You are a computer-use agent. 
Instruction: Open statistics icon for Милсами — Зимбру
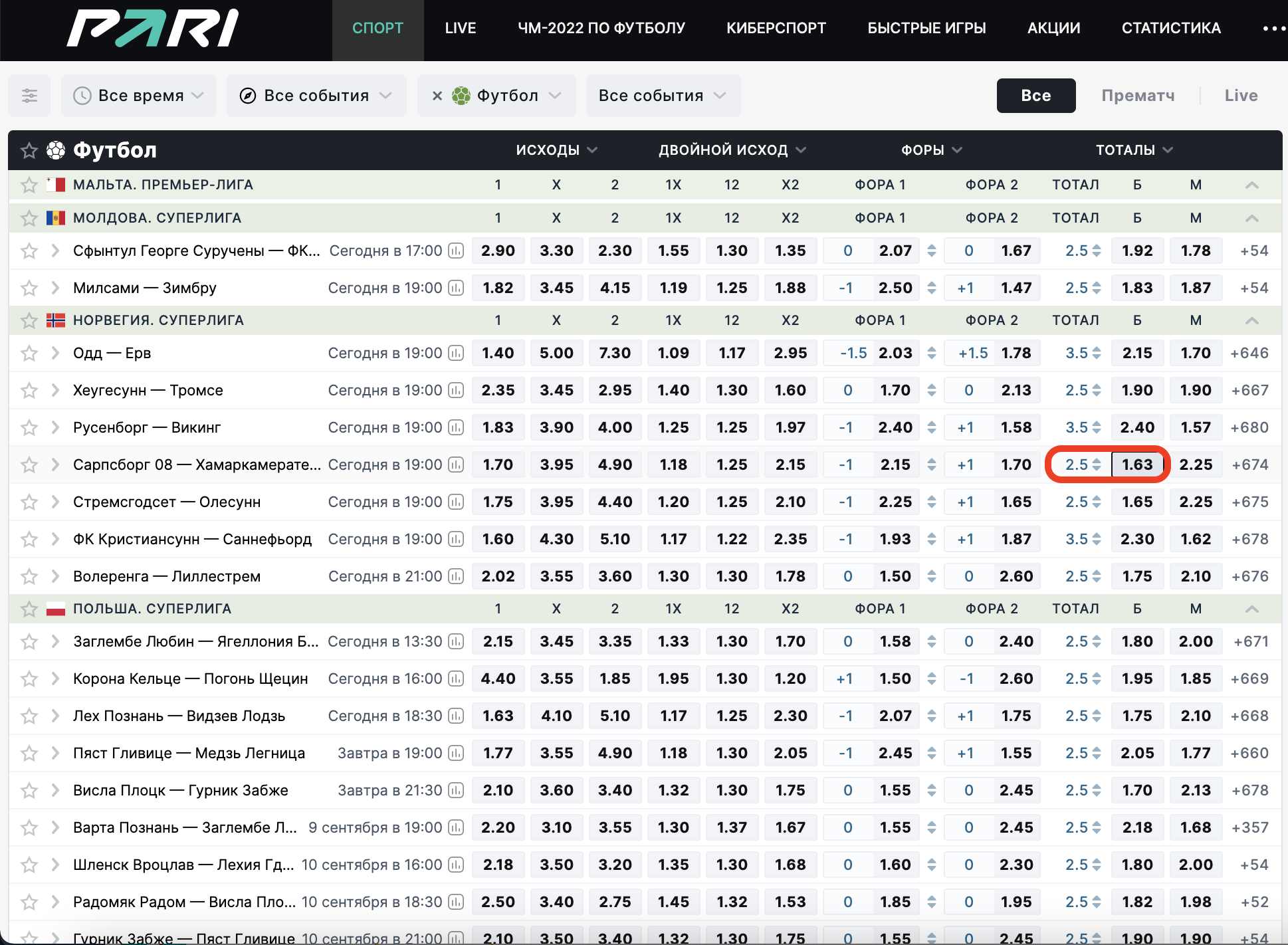(456, 288)
